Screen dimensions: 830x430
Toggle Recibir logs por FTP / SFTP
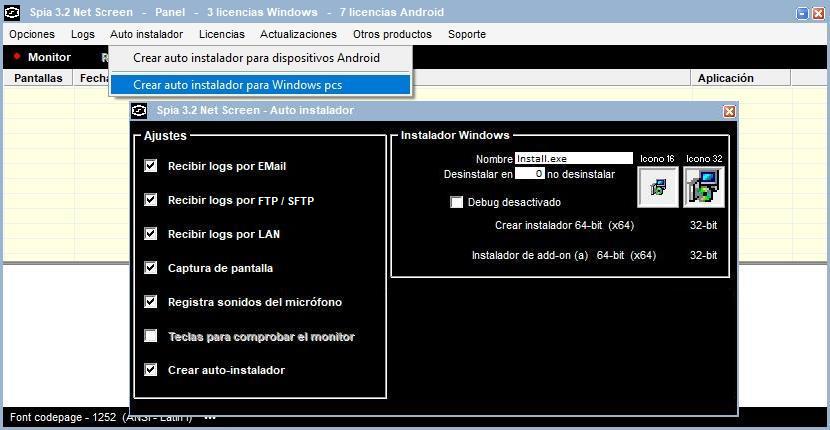tap(151, 200)
